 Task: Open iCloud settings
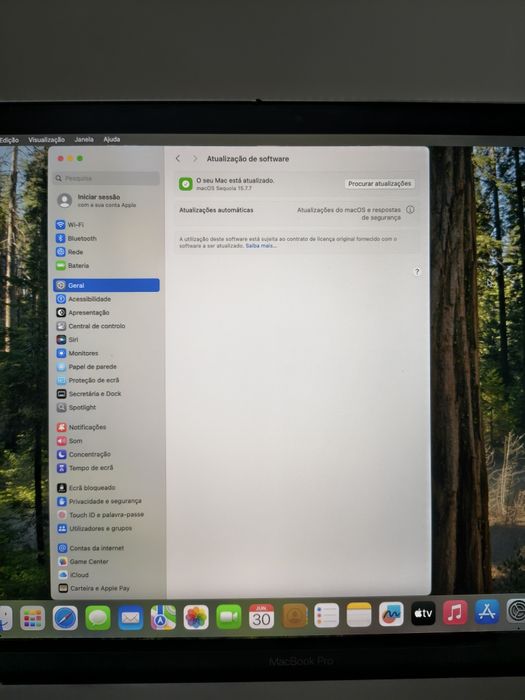coord(108,575)
